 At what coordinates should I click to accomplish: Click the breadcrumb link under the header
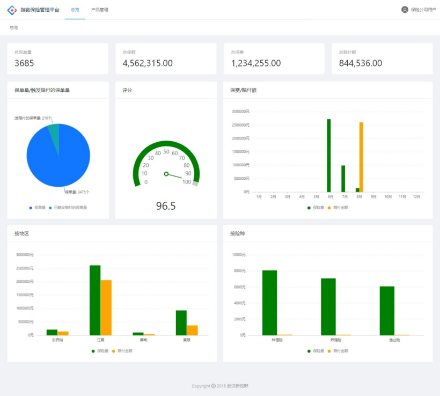tap(14, 28)
